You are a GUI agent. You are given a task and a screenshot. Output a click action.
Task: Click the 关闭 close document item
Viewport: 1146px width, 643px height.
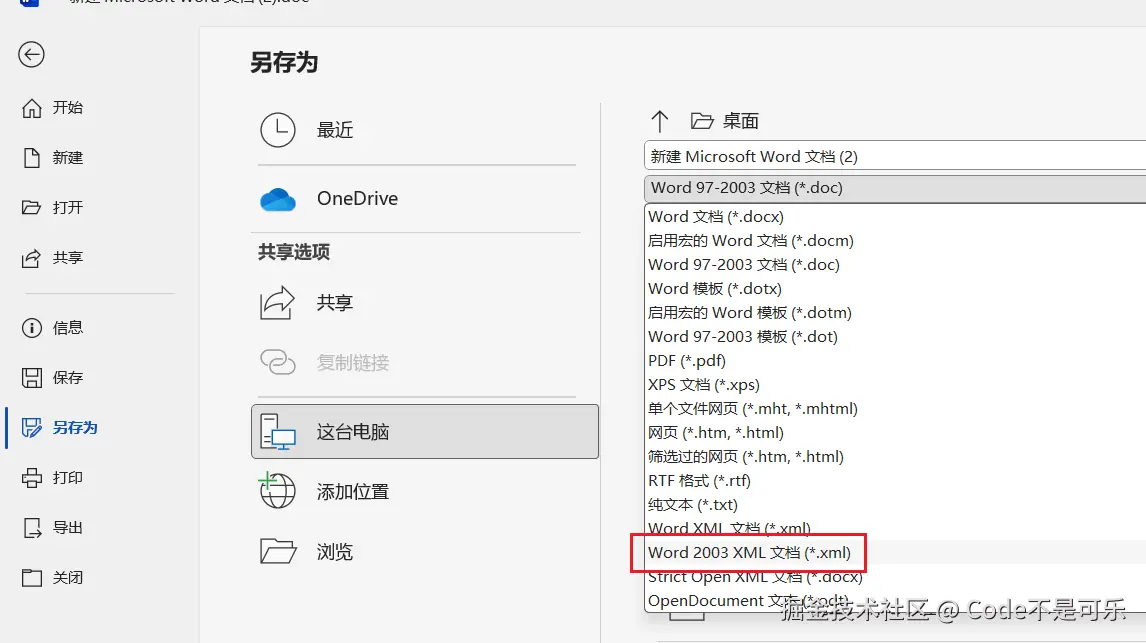coord(53,578)
